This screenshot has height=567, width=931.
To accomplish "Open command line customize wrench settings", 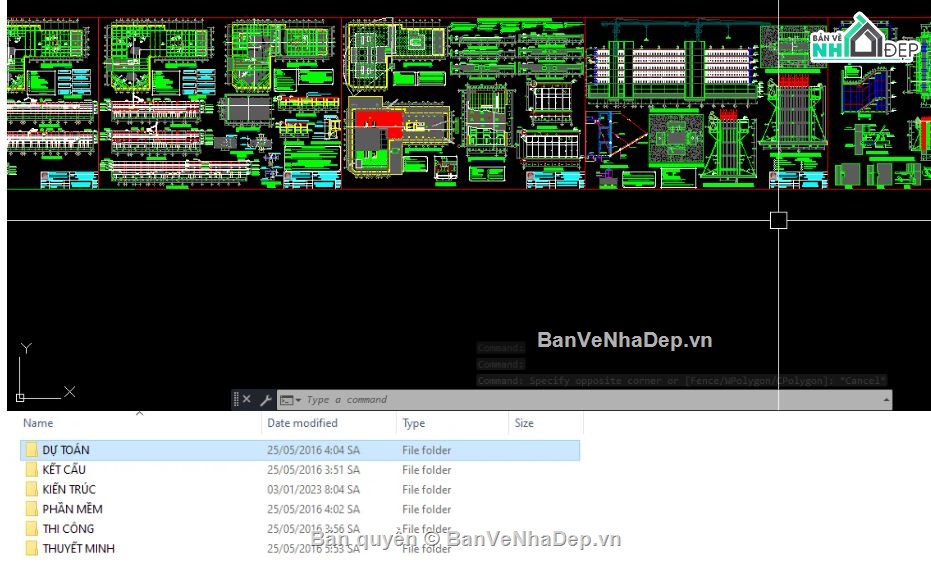I will pos(265,400).
